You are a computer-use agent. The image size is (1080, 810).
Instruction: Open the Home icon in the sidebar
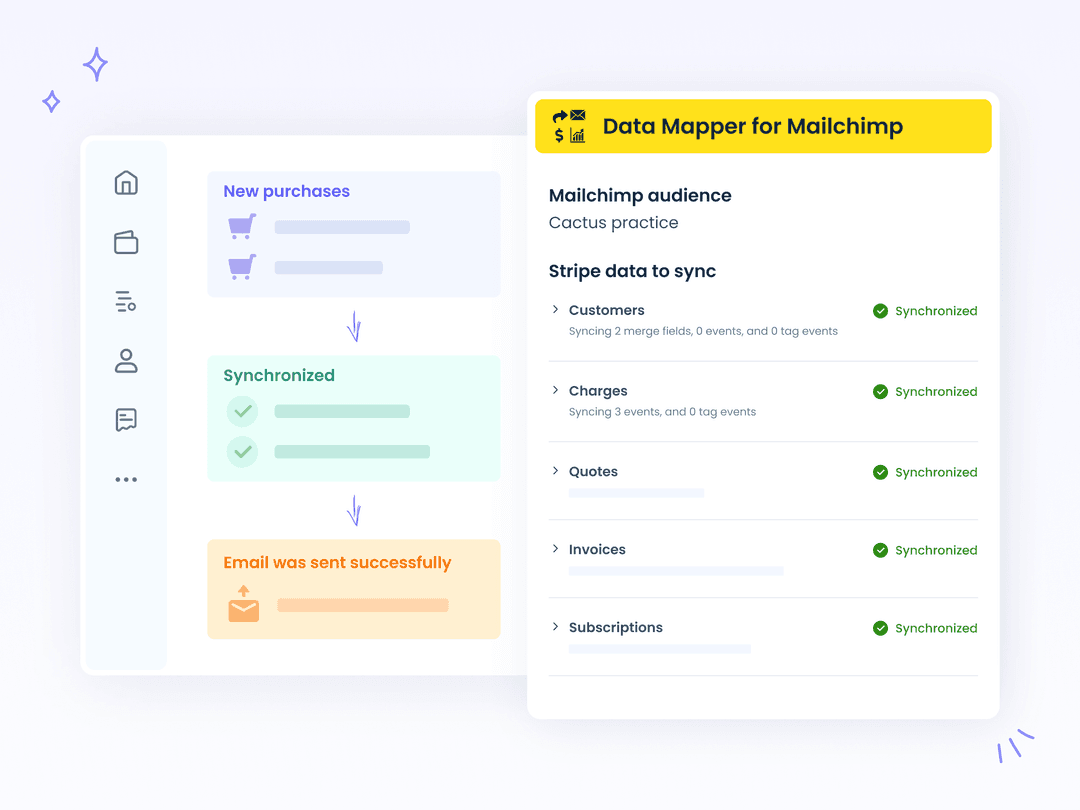126,183
